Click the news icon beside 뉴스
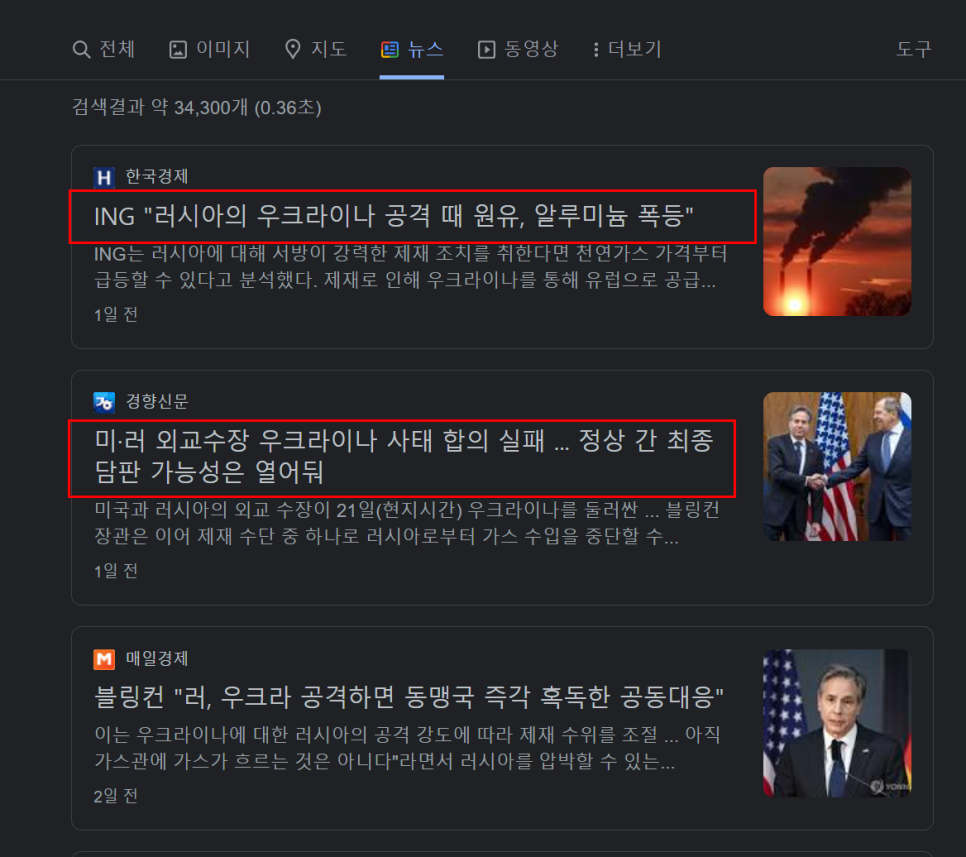The height and width of the screenshot is (857, 966). [x=390, y=49]
